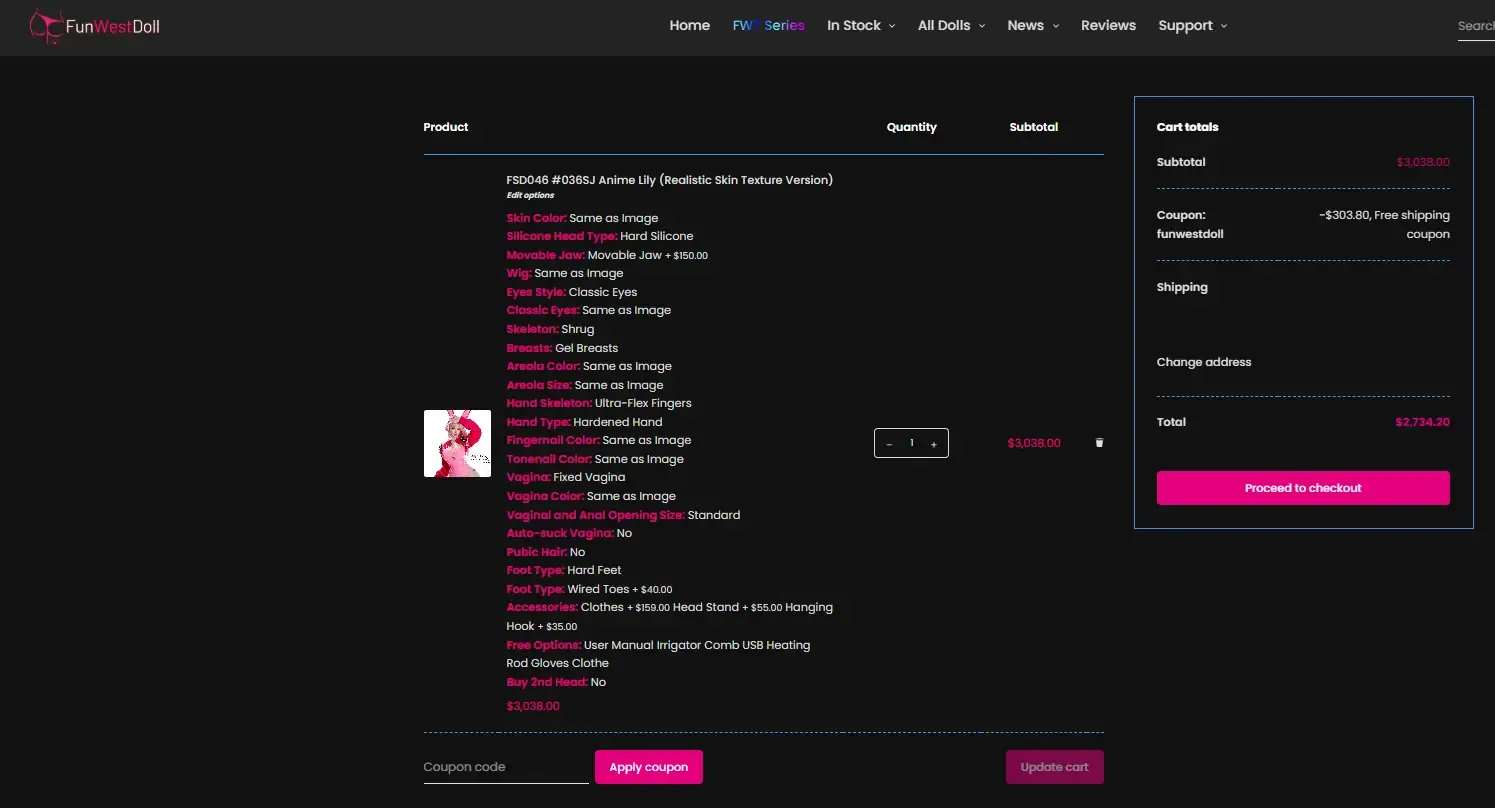1495x808 pixels.
Task: Click the Foot Type: Hard Feet row
Action: (x=564, y=570)
